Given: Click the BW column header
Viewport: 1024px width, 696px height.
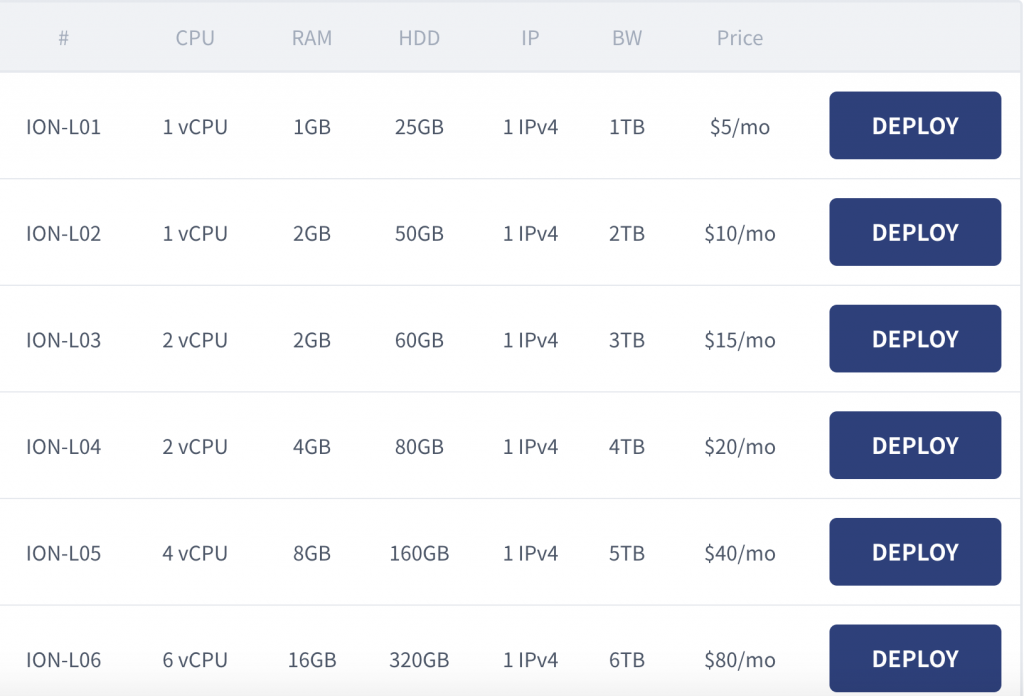Looking at the screenshot, I should pyautogui.click(x=627, y=39).
